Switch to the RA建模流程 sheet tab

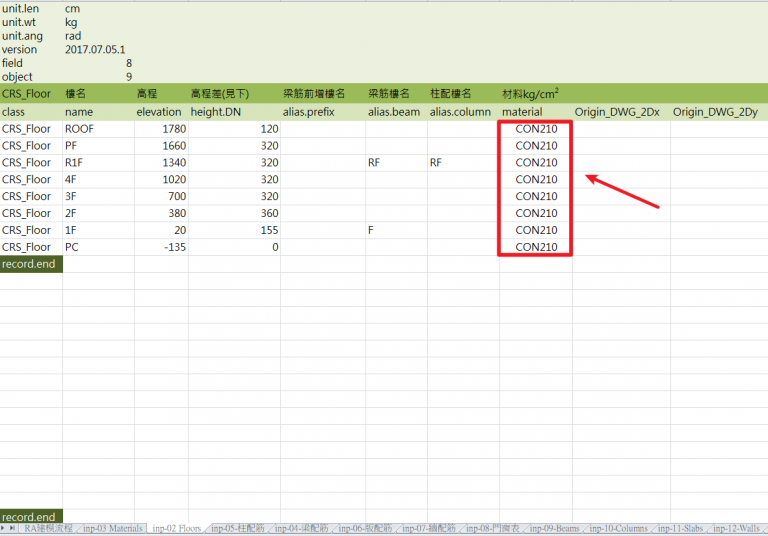(47, 528)
